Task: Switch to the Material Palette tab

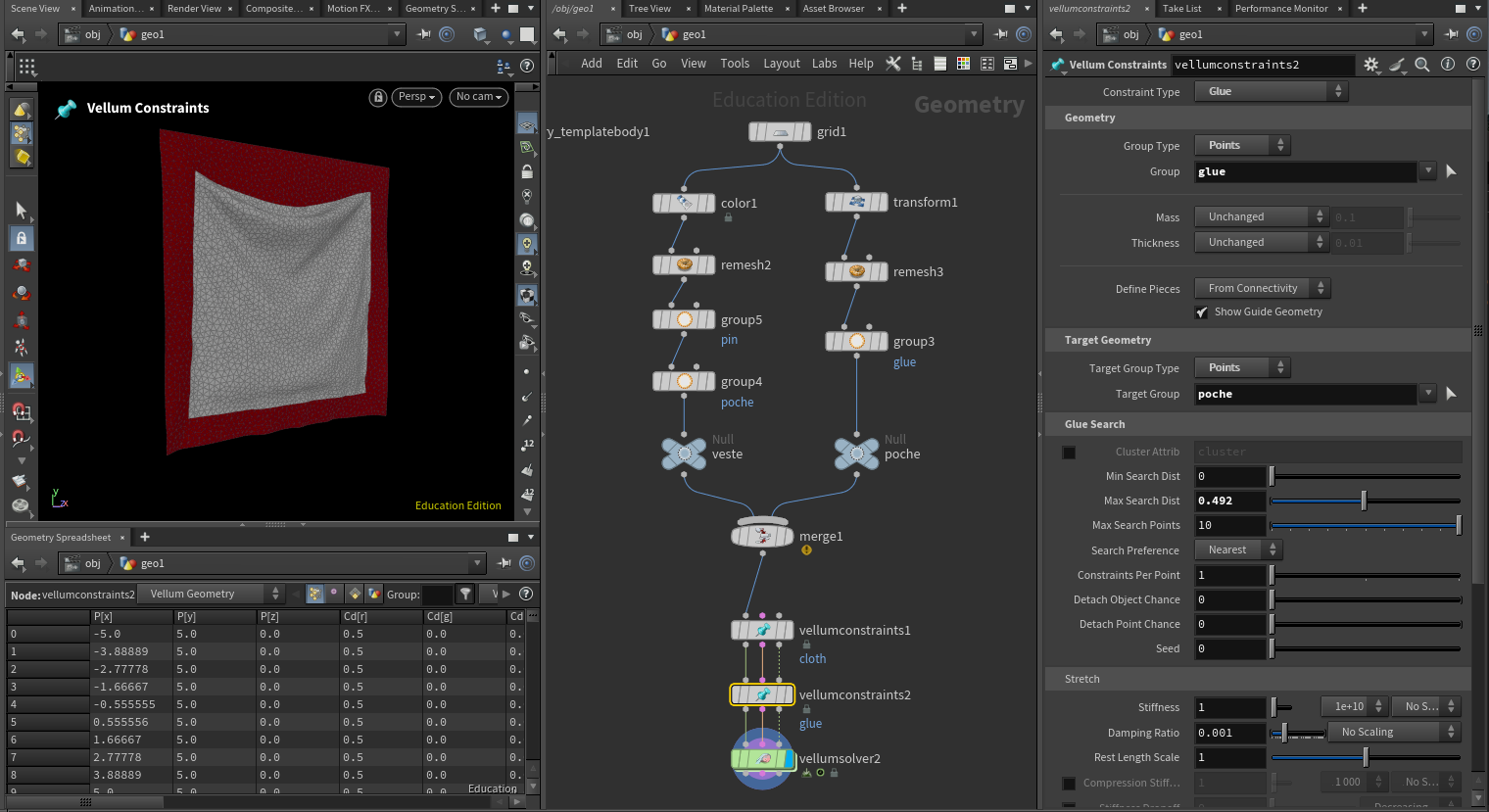Action: (738, 9)
